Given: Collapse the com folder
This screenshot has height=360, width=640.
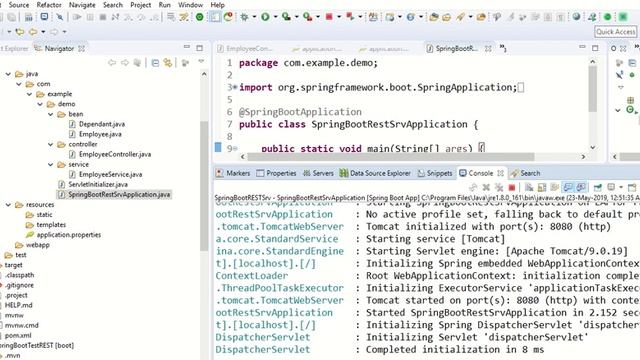Looking at the screenshot, I should 19,84.
